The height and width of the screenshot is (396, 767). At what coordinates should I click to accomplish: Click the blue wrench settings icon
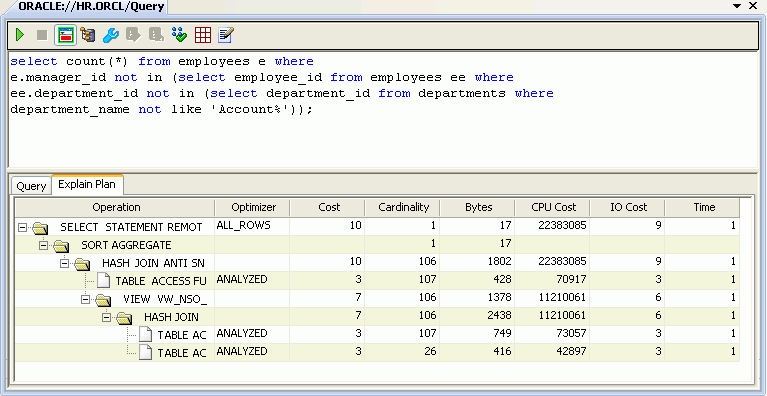pyautogui.click(x=111, y=35)
